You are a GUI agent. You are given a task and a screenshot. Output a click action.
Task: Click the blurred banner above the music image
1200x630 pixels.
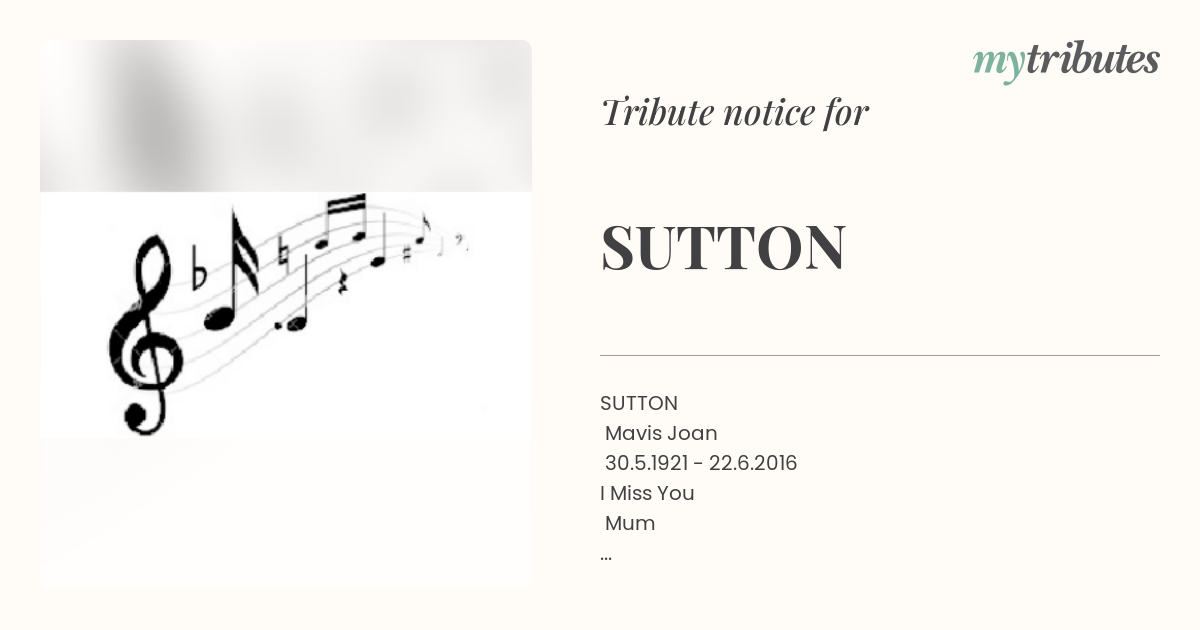point(286,116)
